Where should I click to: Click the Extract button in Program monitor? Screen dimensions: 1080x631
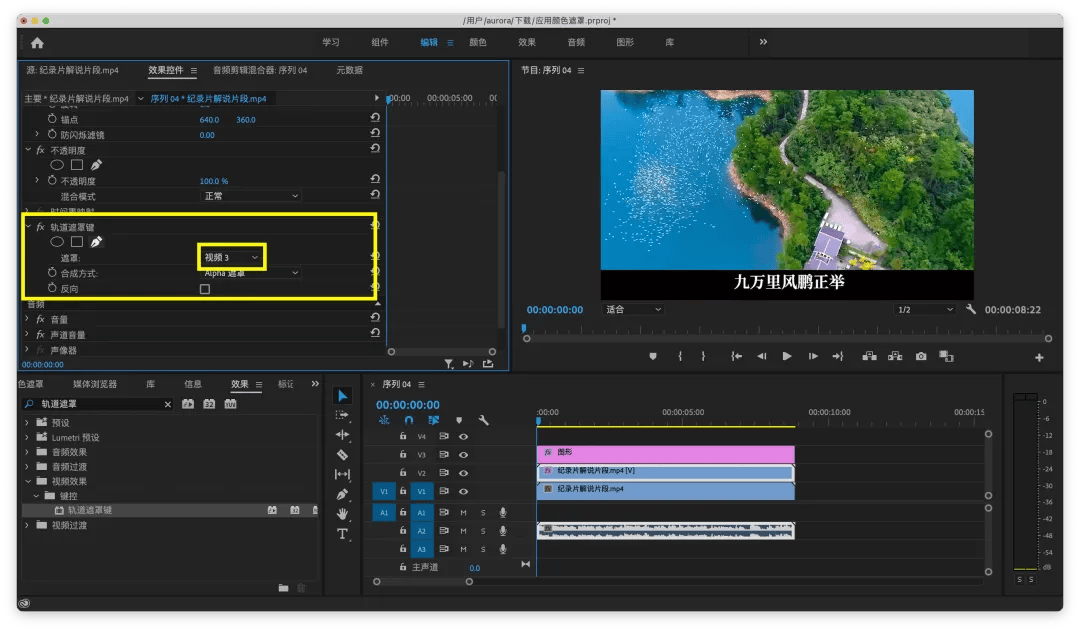pos(895,356)
